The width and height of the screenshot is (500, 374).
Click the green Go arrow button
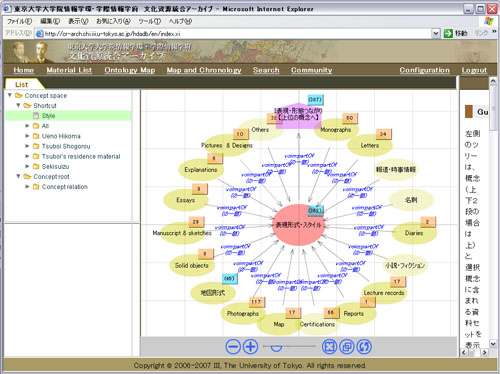(448, 33)
